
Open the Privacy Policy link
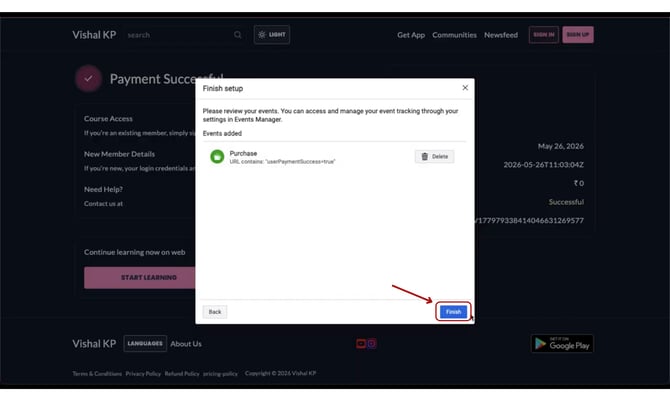(143, 373)
